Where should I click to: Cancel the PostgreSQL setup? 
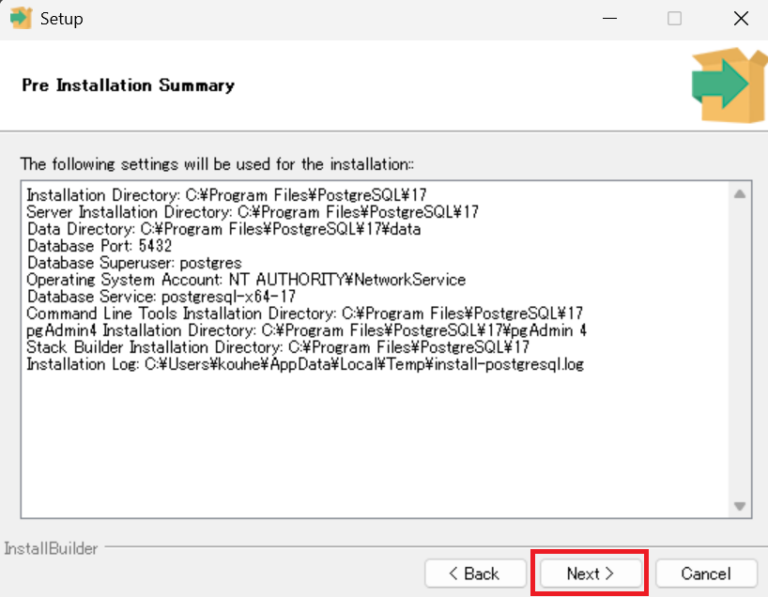coord(705,573)
